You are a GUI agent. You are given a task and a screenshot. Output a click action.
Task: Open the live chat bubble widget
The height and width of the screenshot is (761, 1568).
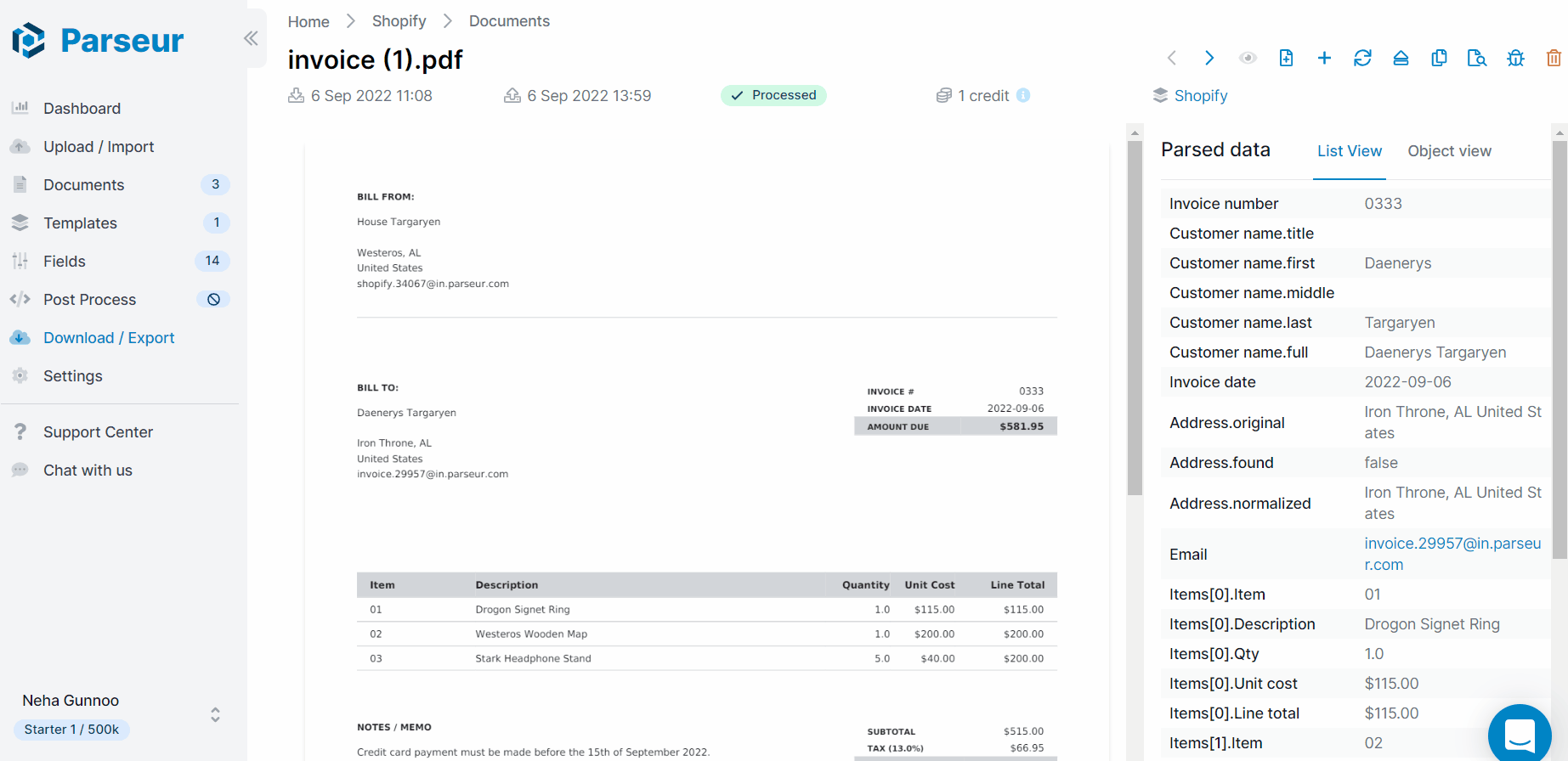coord(1520,734)
